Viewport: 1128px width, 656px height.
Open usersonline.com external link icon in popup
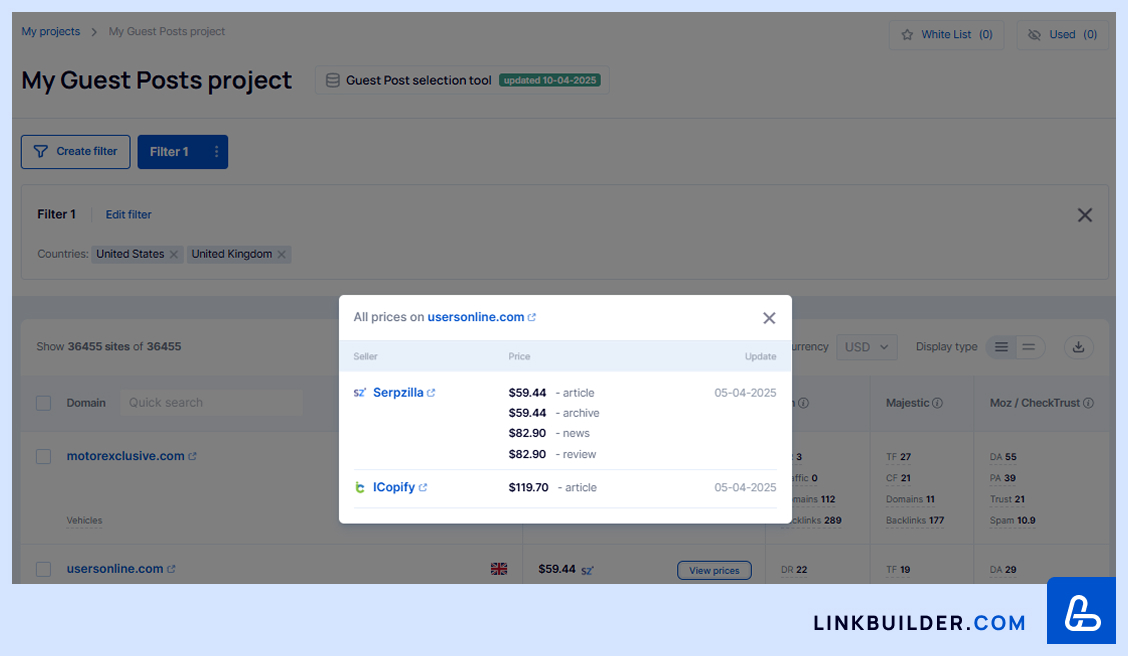[532, 317]
